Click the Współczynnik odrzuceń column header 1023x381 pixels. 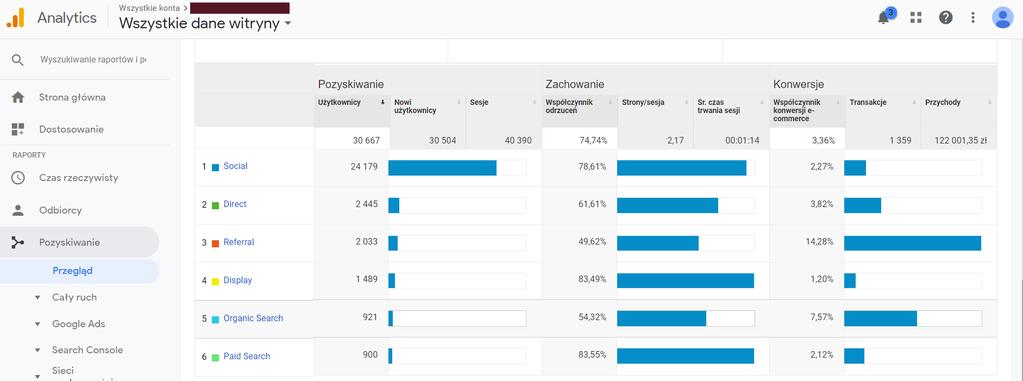[579, 111]
